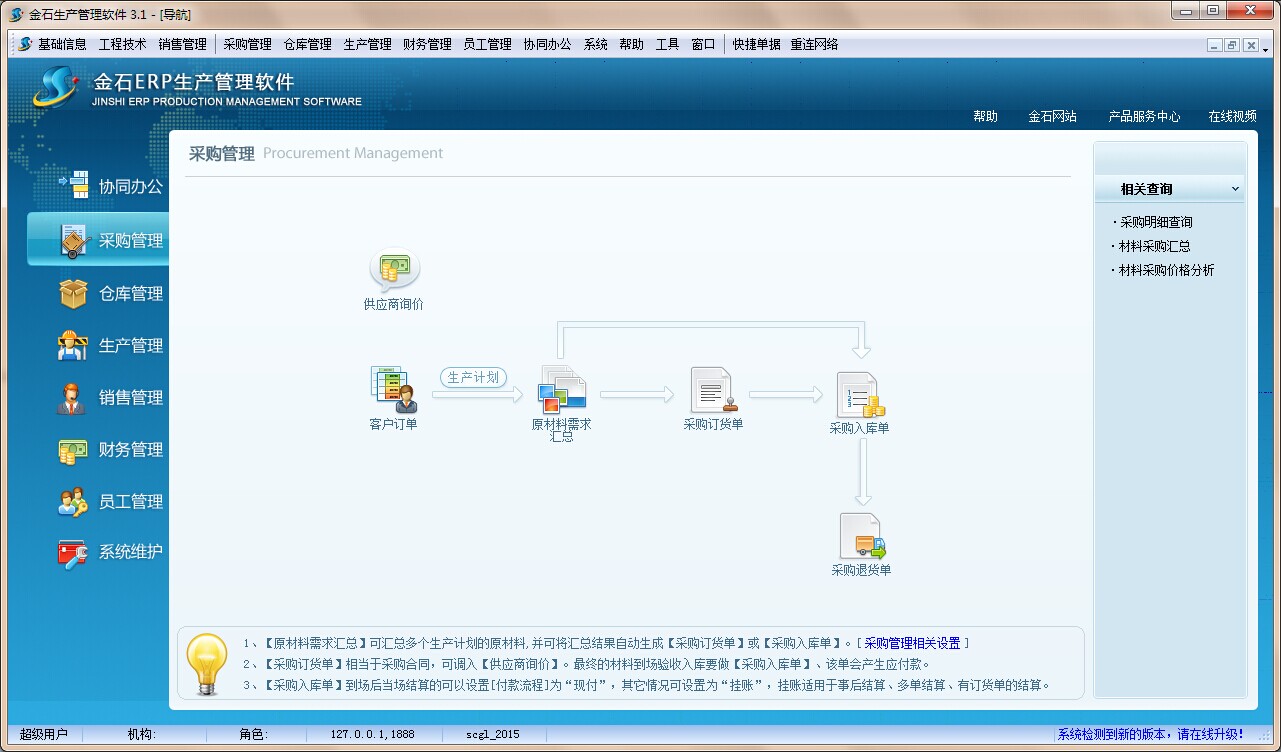Open the 产品服务中心 link

pos(1144,116)
